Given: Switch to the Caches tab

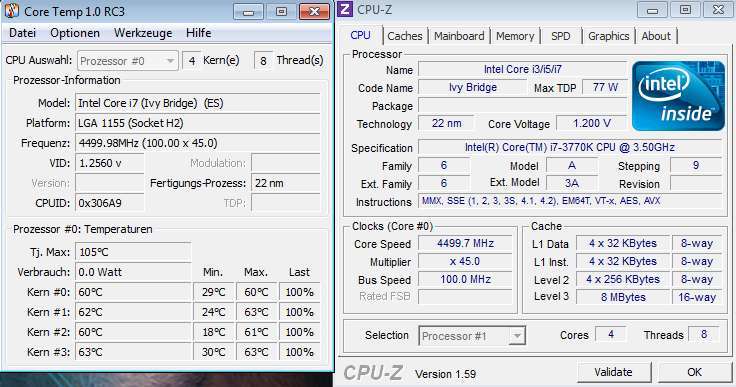Looking at the screenshot, I should (405, 36).
